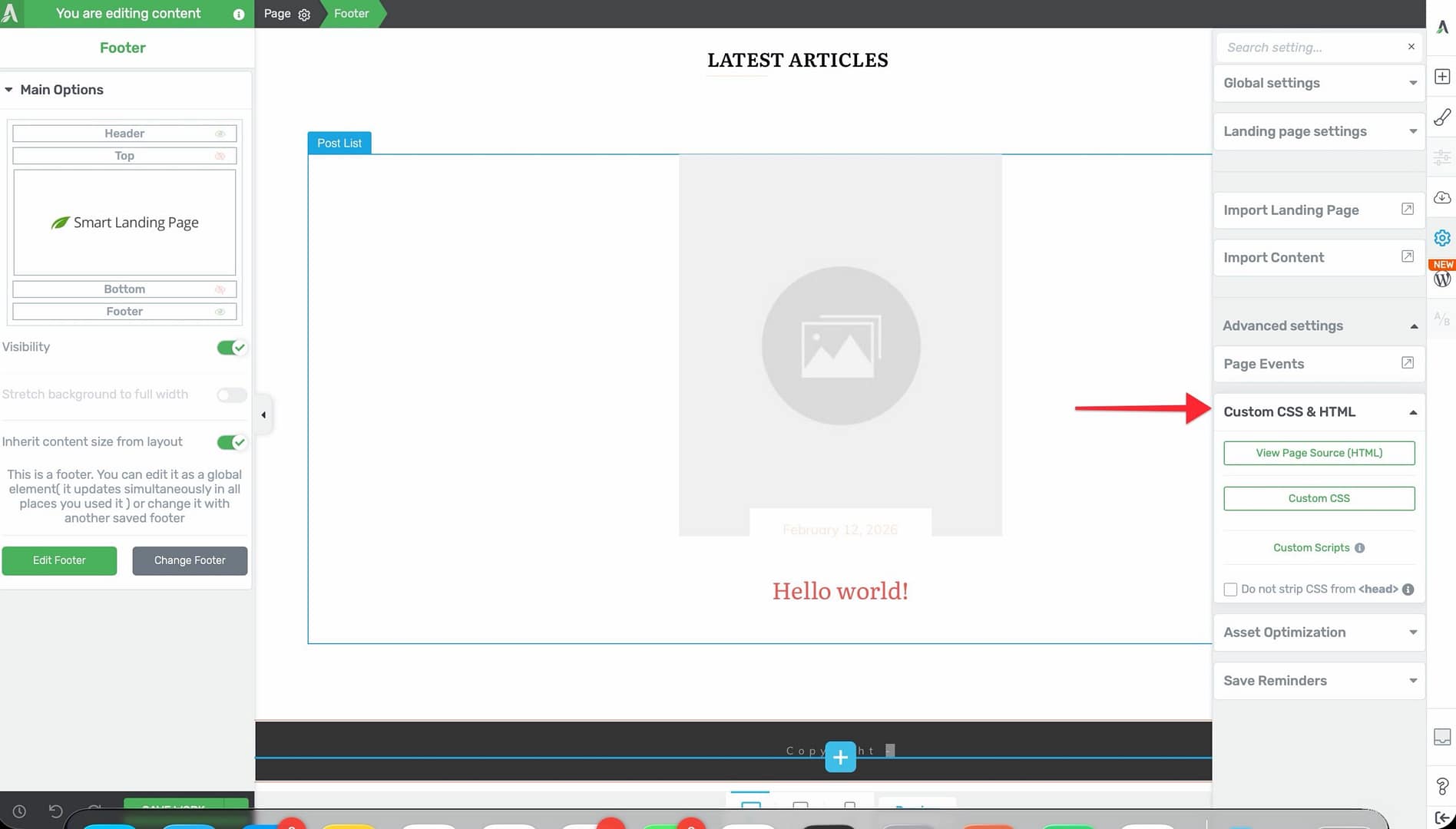Expand the Asset Optimization section
1456x829 pixels.
pyautogui.click(x=1319, y=632)
